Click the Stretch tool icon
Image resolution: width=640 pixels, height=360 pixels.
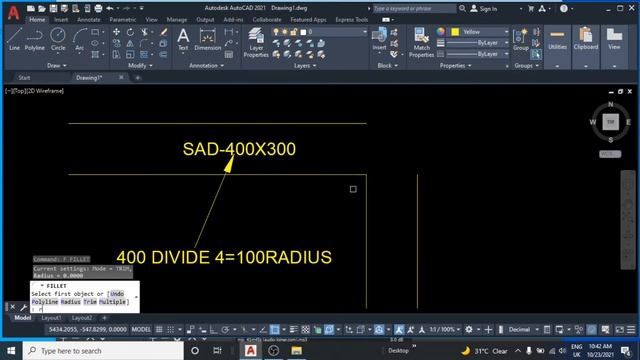(116, 54)
